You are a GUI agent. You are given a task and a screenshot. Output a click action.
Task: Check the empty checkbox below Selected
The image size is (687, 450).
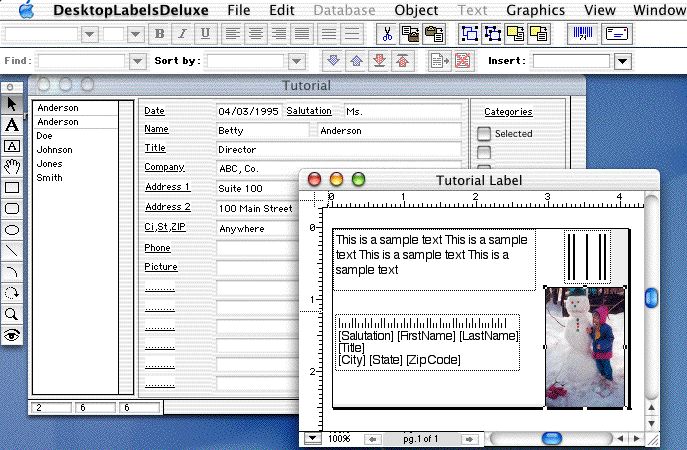[x=484, y=152]
